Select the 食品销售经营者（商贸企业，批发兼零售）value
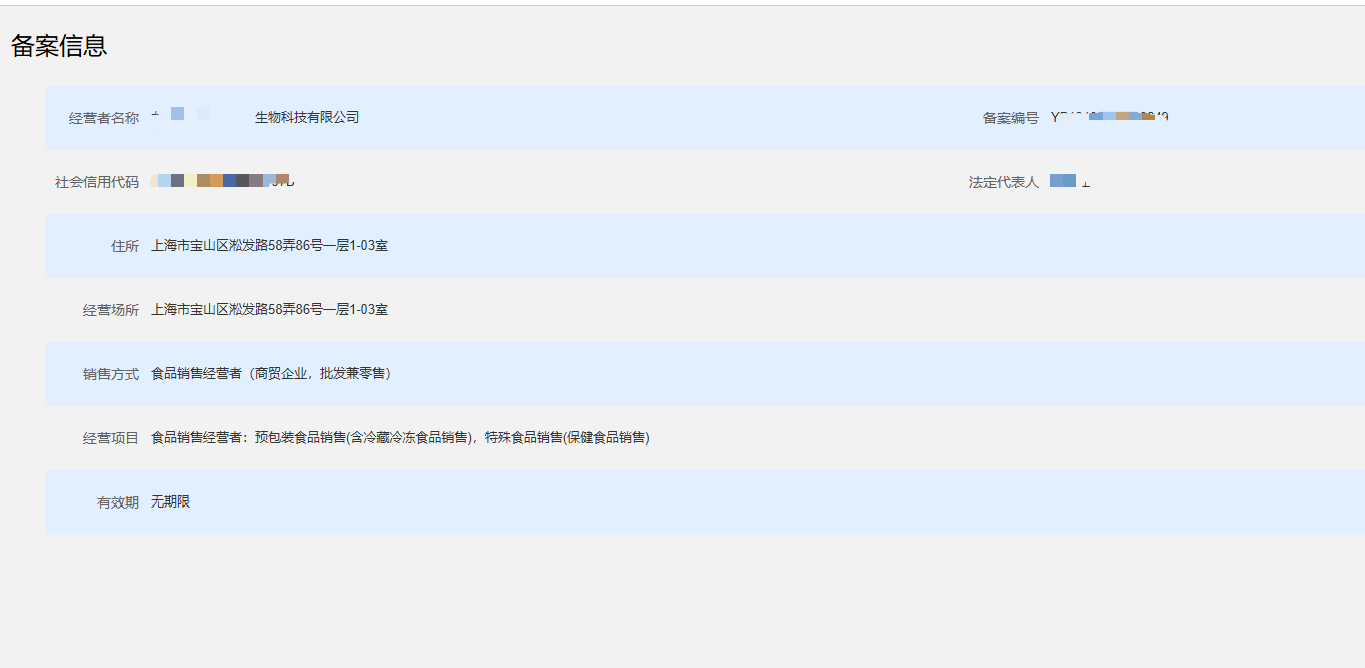This screenshot has width=1365, height=668. (270, 374)
